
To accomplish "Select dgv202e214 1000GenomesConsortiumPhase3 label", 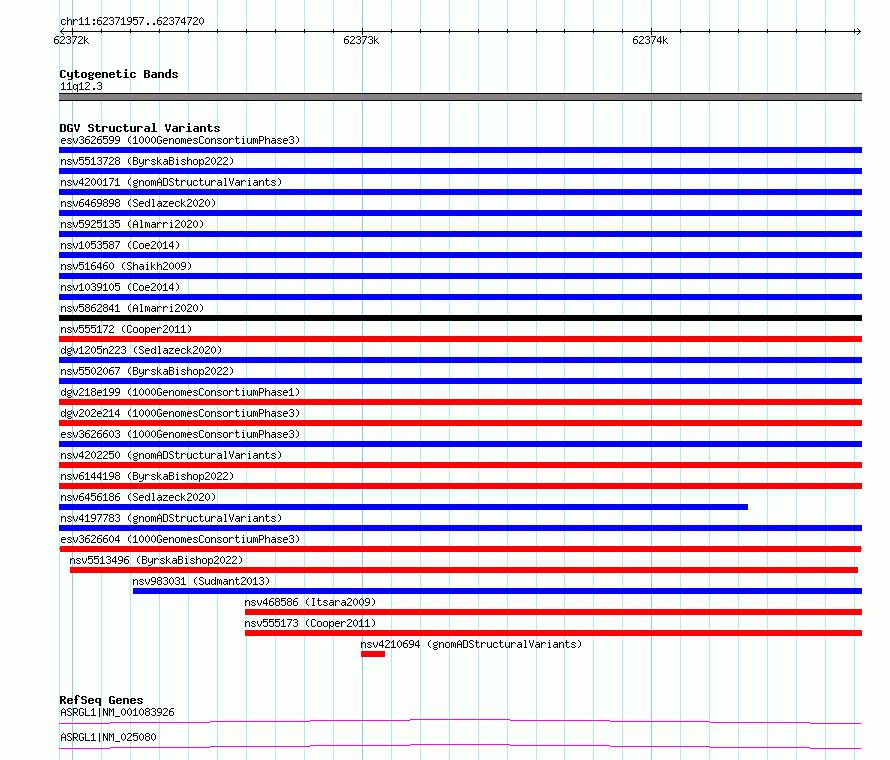I will [x=179, y=413].
